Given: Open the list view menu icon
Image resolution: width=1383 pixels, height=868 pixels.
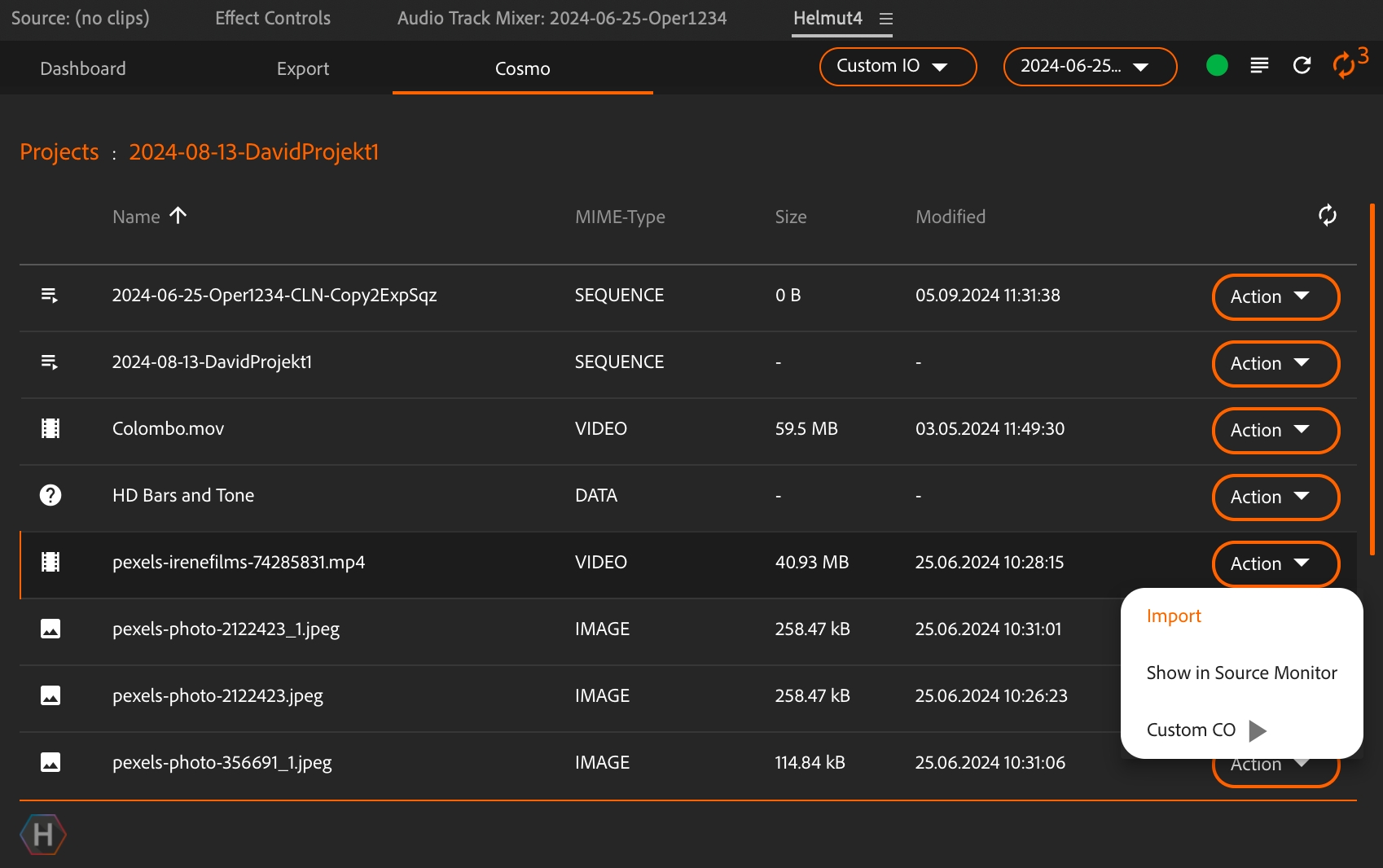Looking at the screenshot, I should pyautogui.click(x=1259, y=66).
